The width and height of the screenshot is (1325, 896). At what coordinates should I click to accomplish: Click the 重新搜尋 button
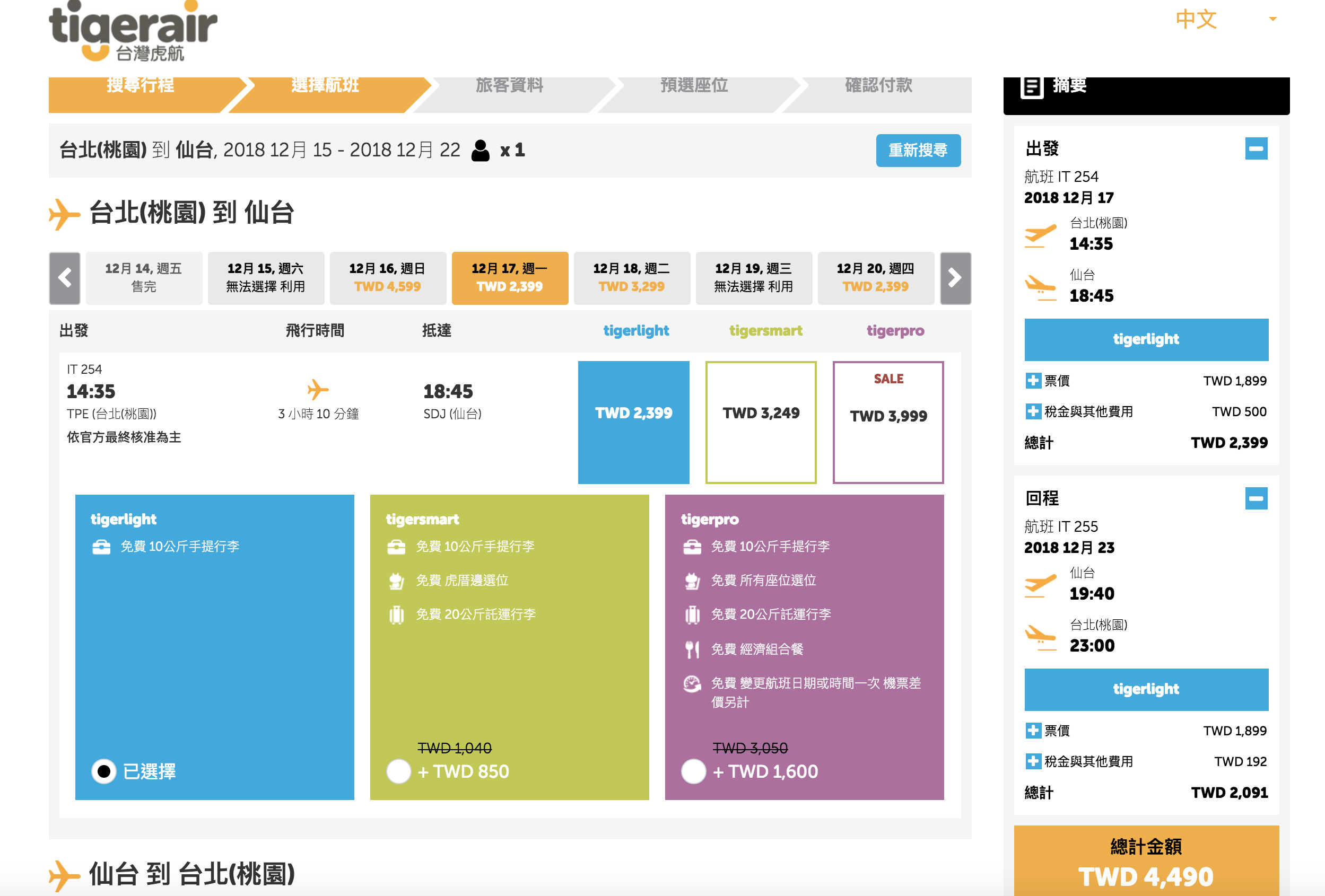tap(918, 151)
